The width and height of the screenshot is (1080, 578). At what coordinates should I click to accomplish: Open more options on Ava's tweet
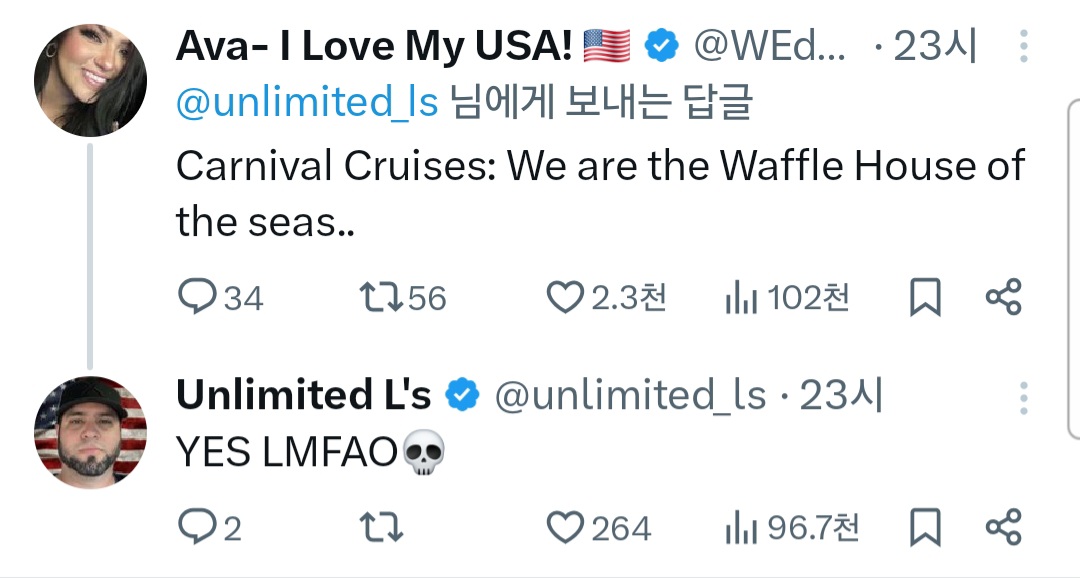coord(1024,47)
